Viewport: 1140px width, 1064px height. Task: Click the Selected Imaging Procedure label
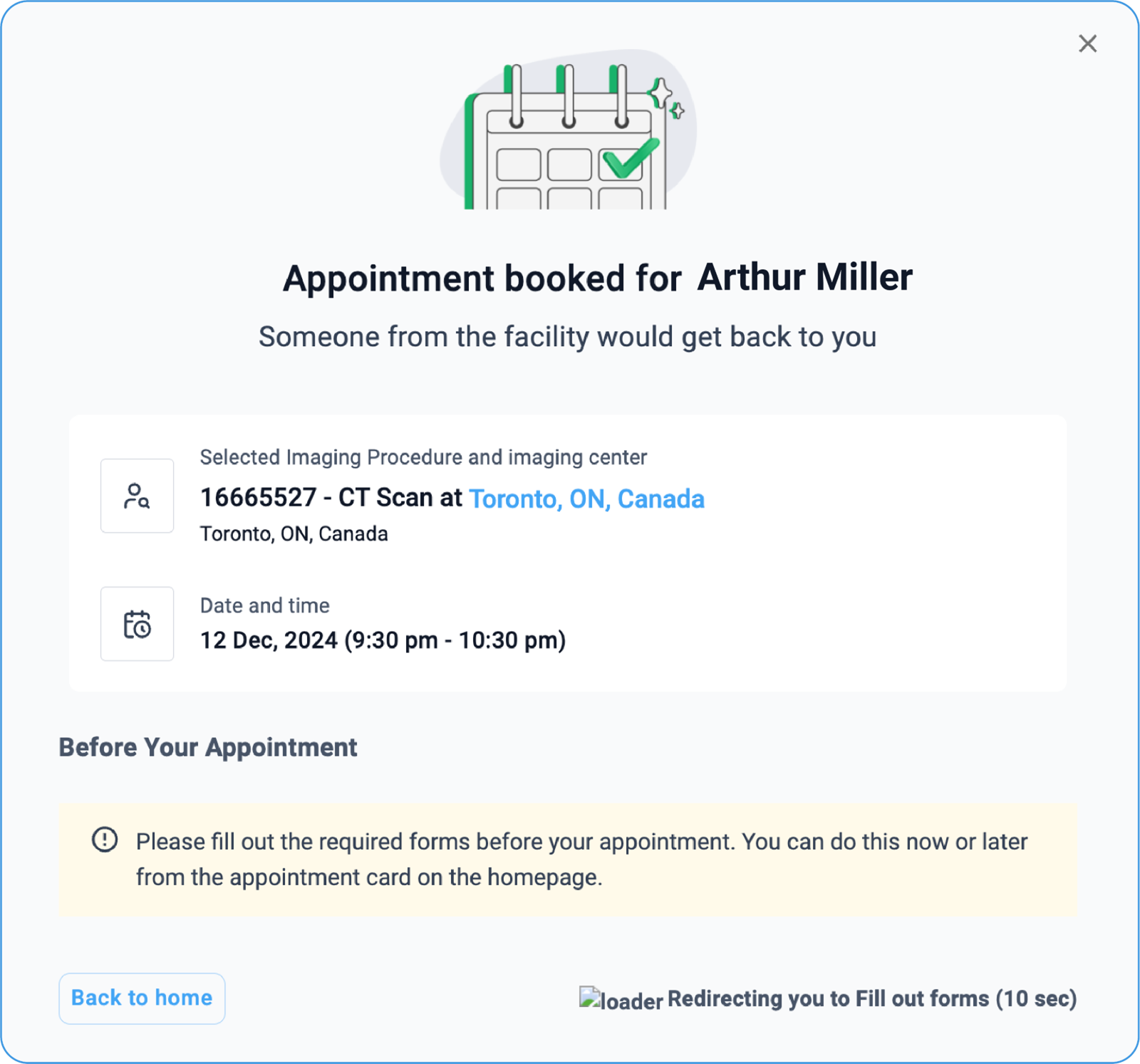423,457
